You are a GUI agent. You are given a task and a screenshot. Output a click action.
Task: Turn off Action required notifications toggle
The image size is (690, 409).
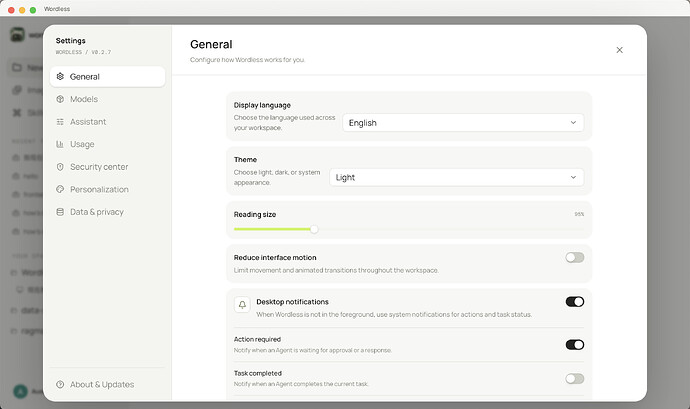click(x=575, y=345)
